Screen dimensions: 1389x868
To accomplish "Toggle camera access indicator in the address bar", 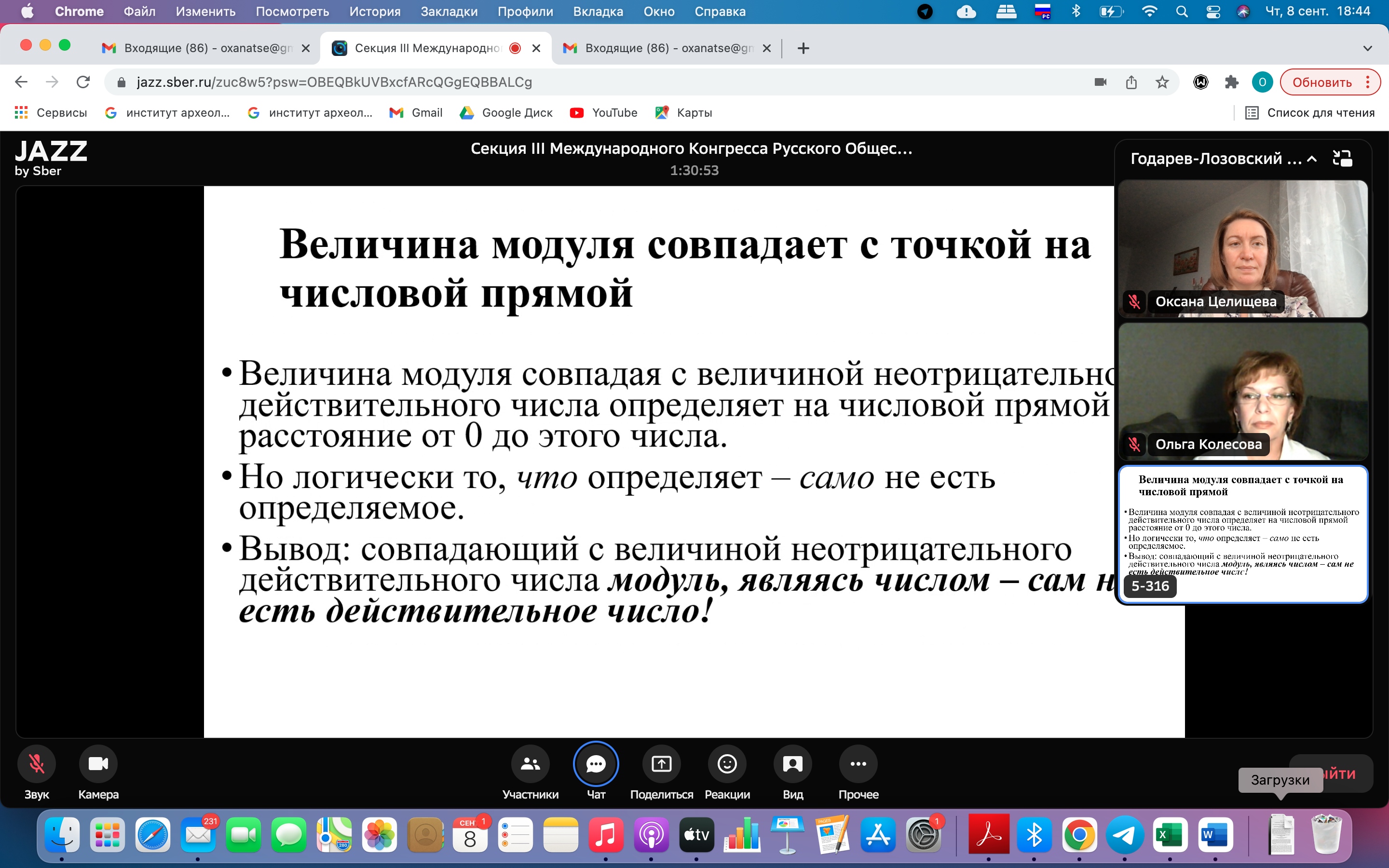I will pyautogui.click(x=1100, y=82).
